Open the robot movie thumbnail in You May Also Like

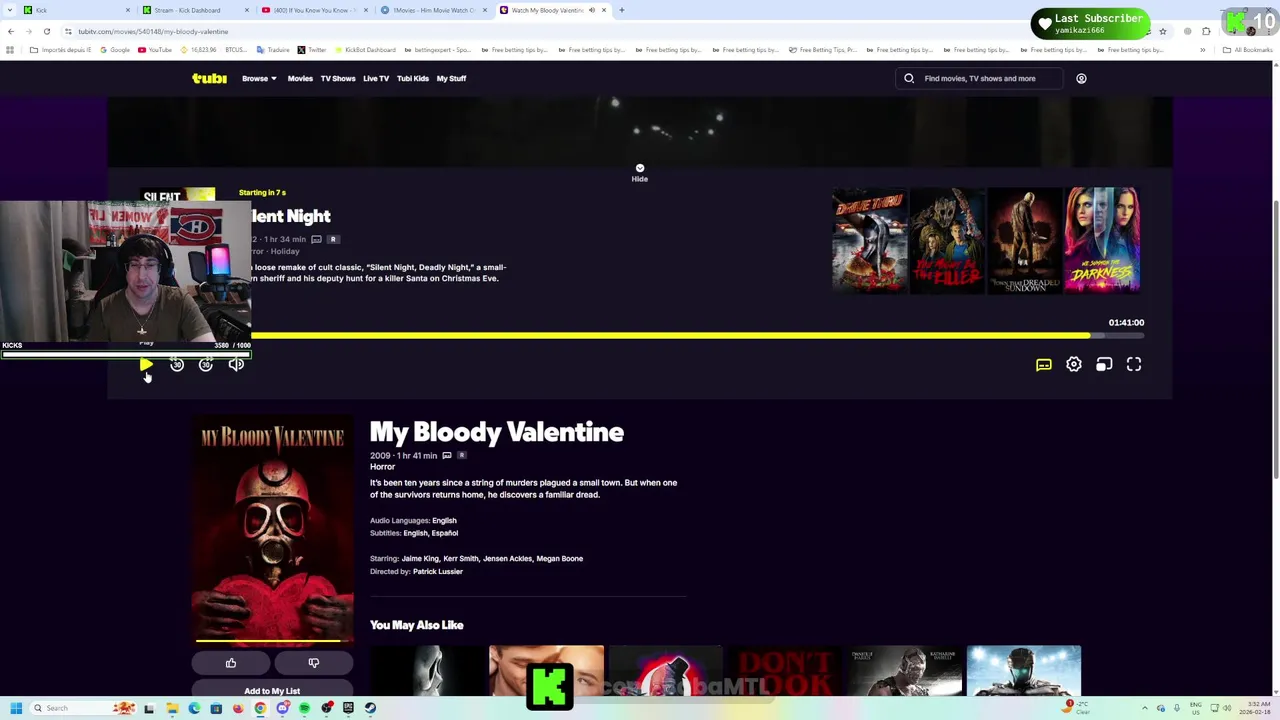coord(1024,671)
